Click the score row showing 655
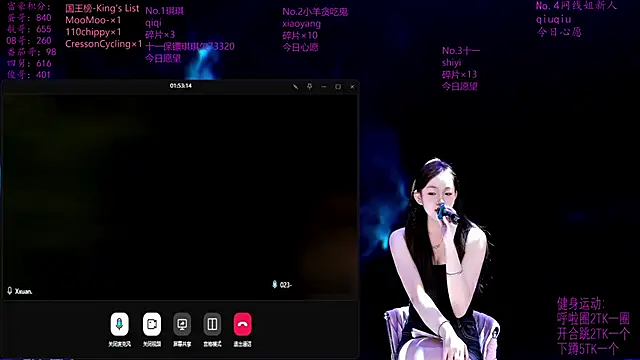This screenshot has width=640, height=360. (x=29, y=29)
